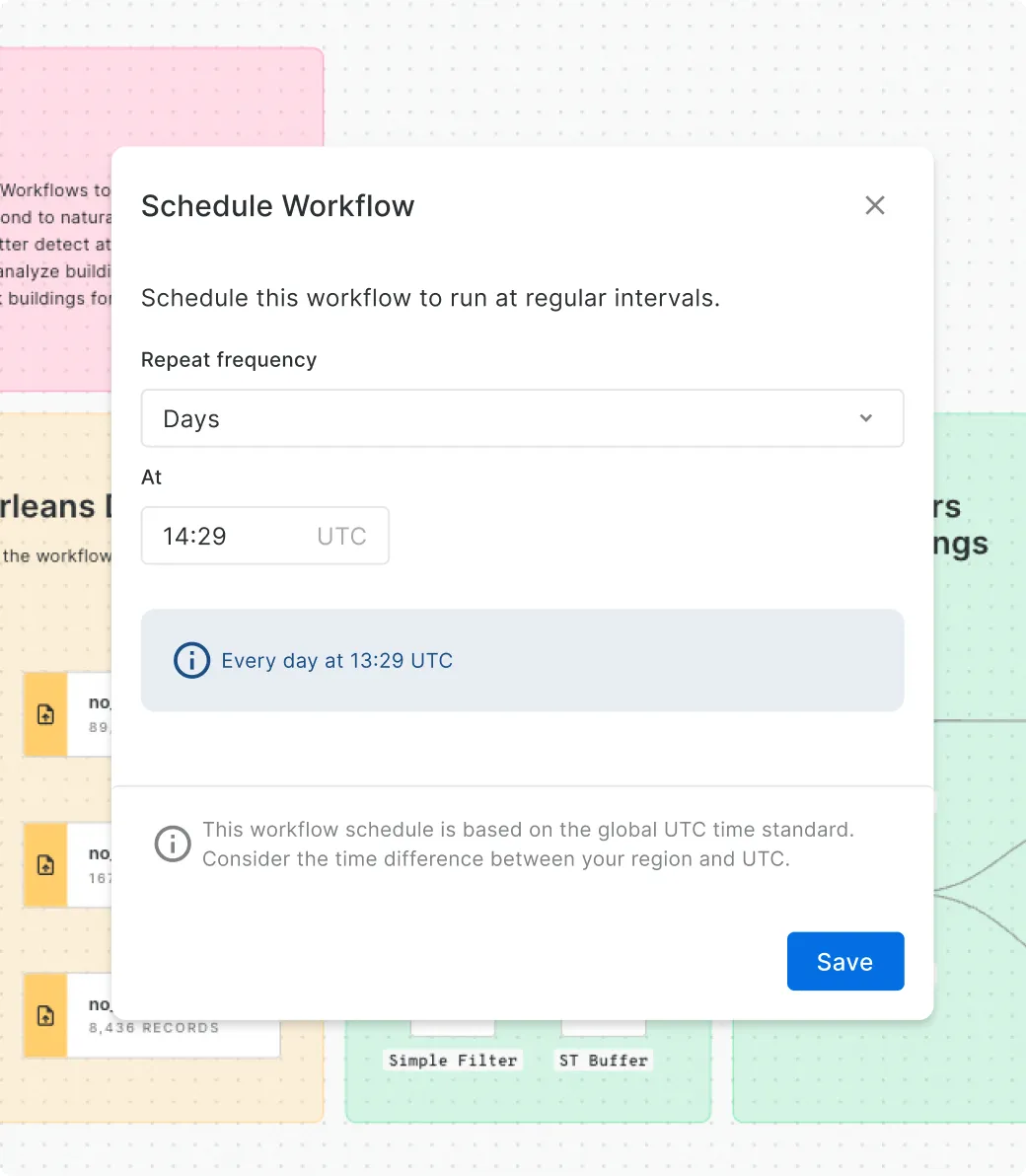Click the yellow source icon on the node starting with 89
Viewport: 1026px width, 1176px height.
click(x=45, y=714)
